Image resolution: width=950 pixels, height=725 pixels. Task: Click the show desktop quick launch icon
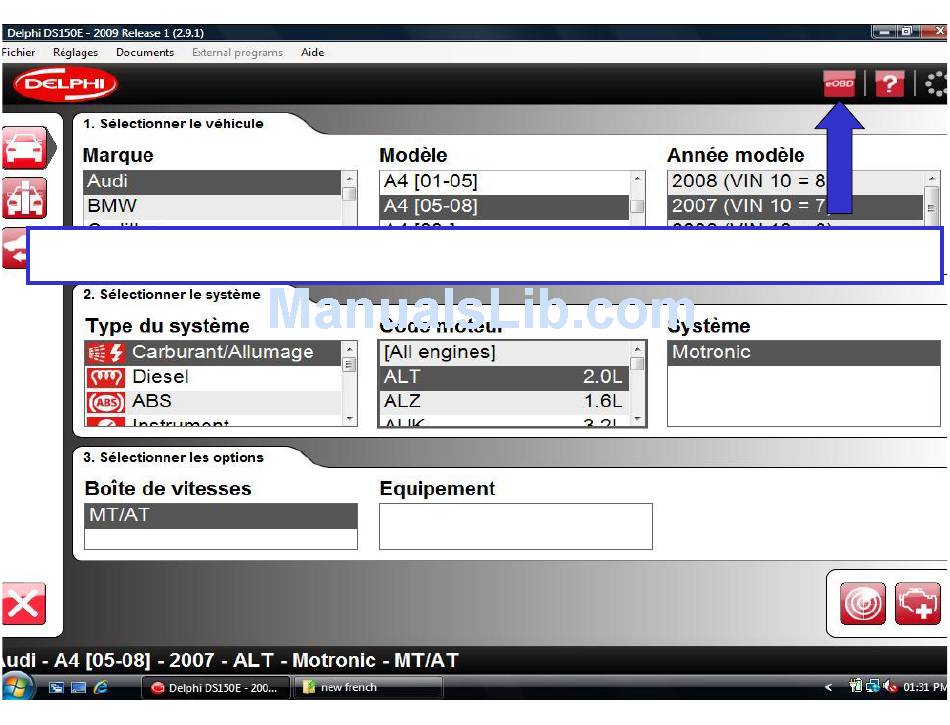click(x=56, y=687)
